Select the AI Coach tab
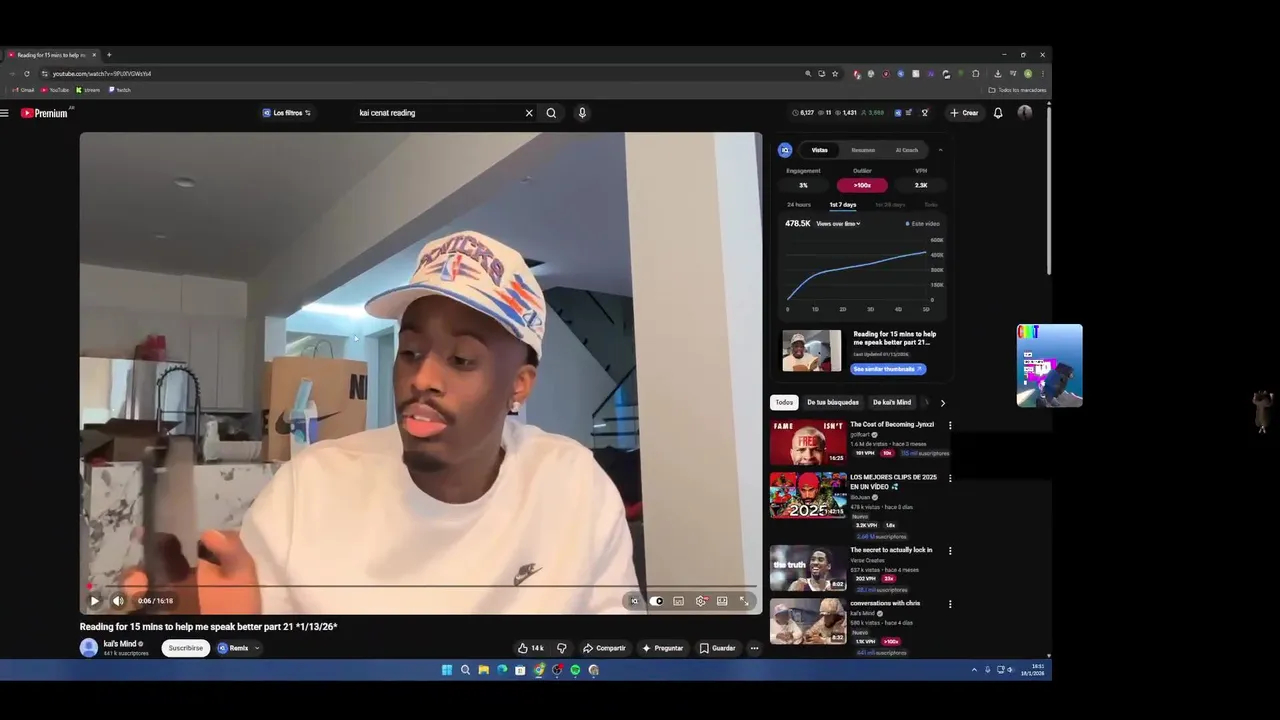Viewport: 1280px width, 720px height. click(907, 150)
